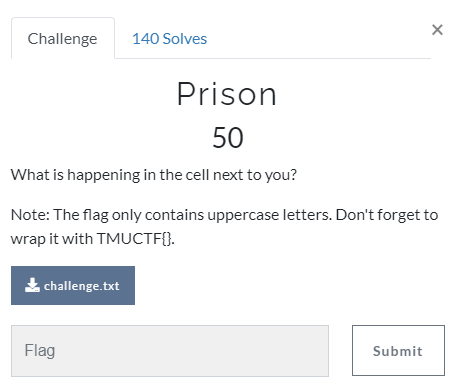Image resolution: width=462 pixels, height=390 pixels.
Task: Click the TMUCTF{} wrap instruction text
Action: [93, 239]
